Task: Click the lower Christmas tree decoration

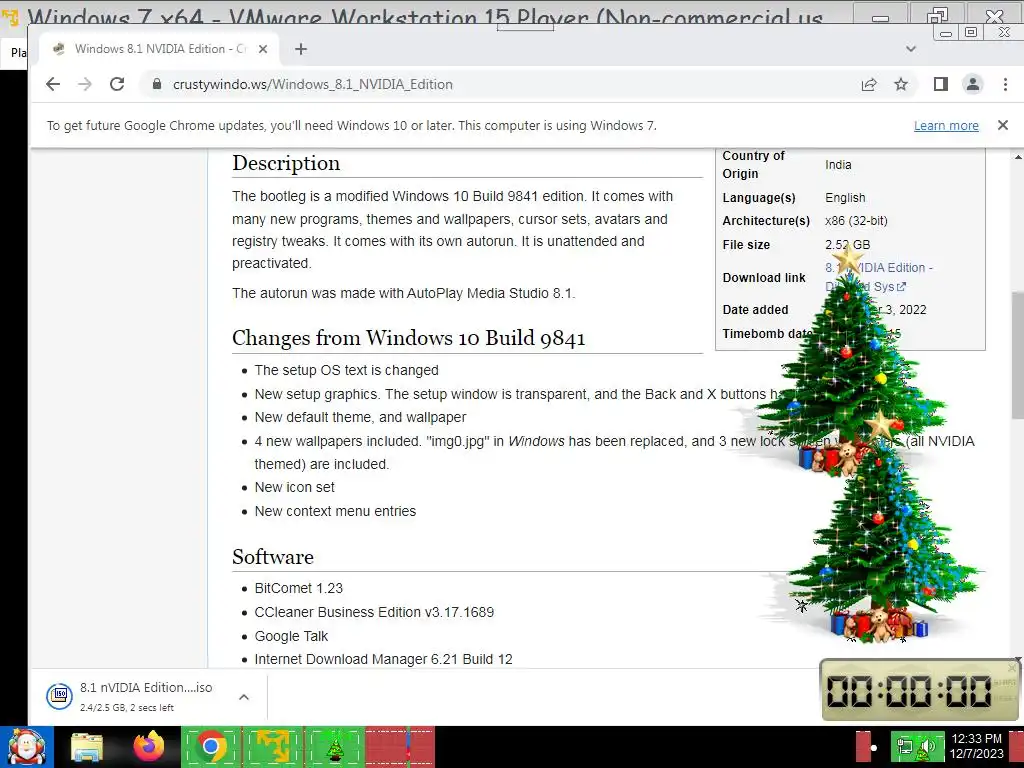Action: tap(882, 536)
